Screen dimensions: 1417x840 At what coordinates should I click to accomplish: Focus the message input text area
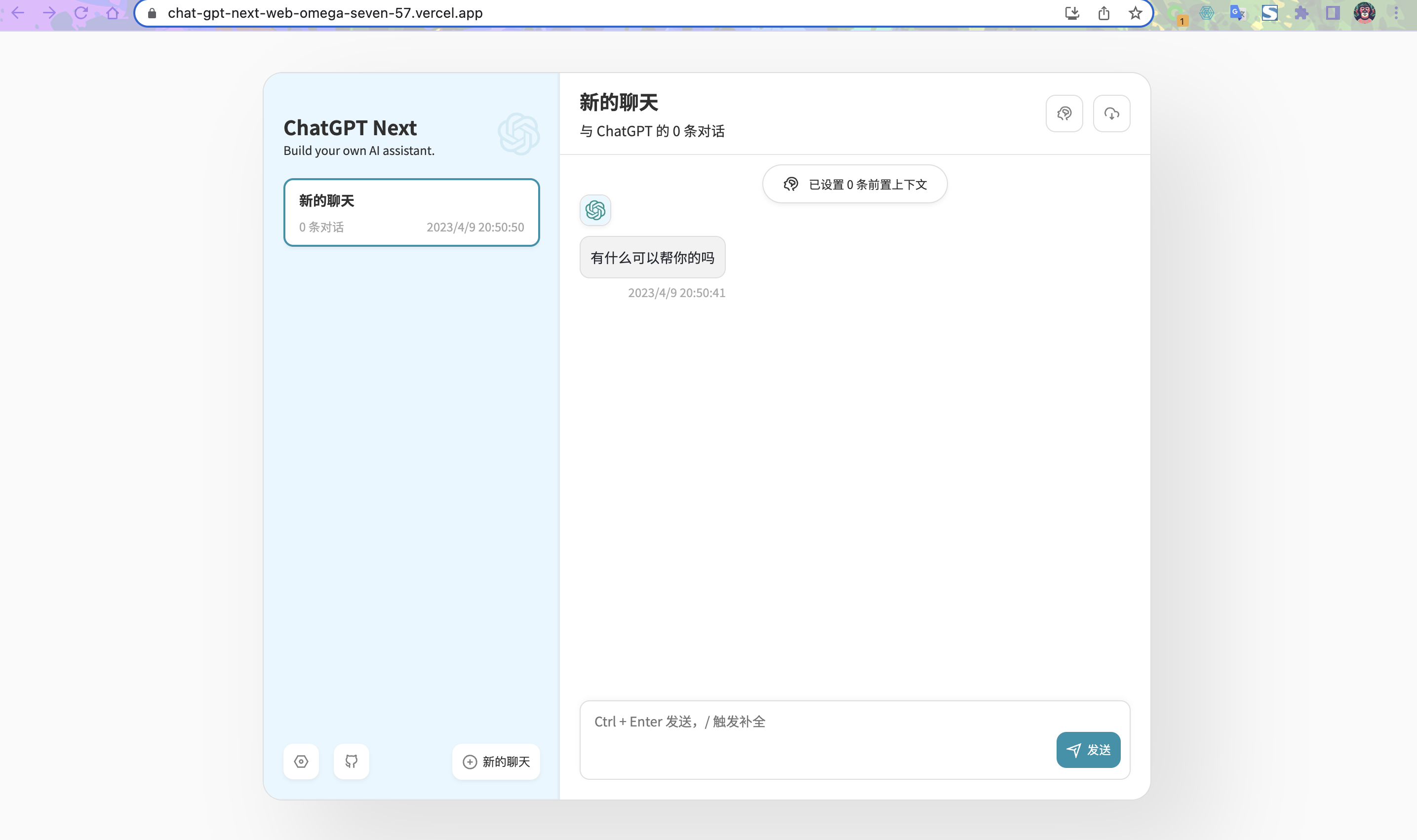click(x=815, y=736)
